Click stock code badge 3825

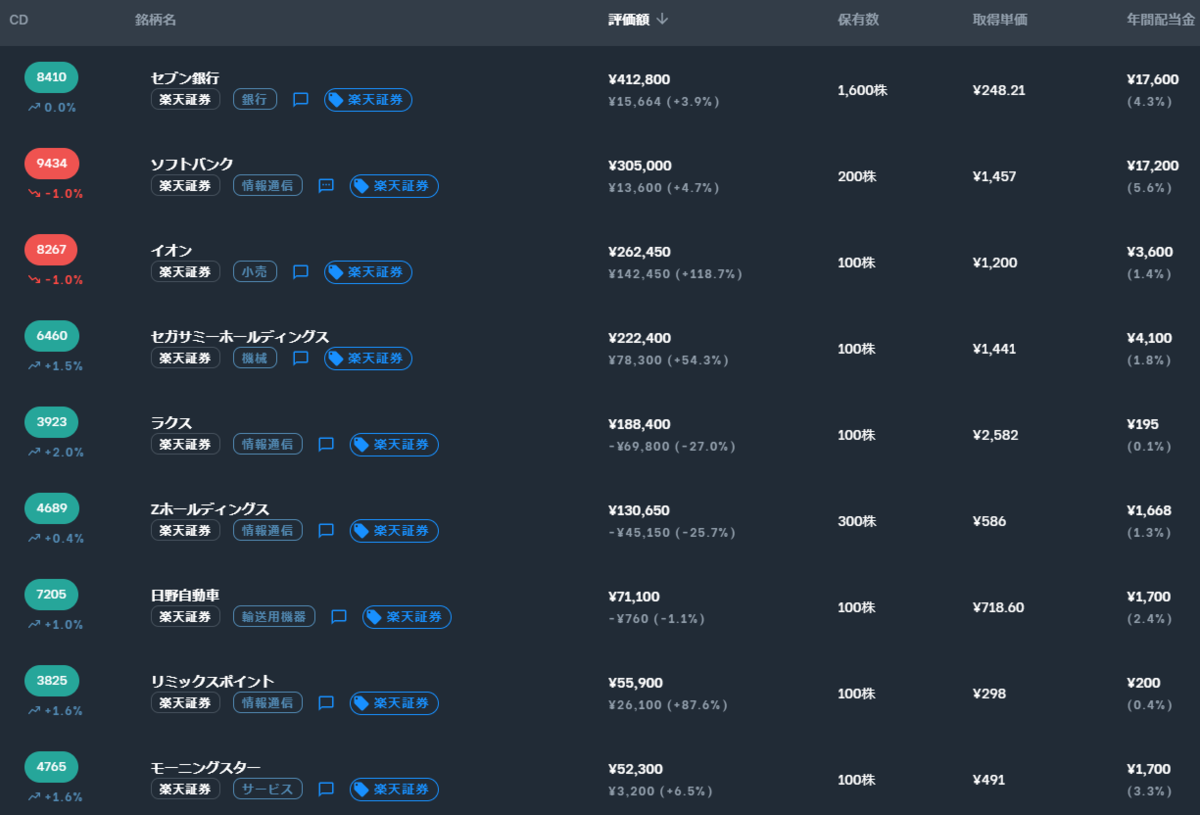(x=51, y=680)
